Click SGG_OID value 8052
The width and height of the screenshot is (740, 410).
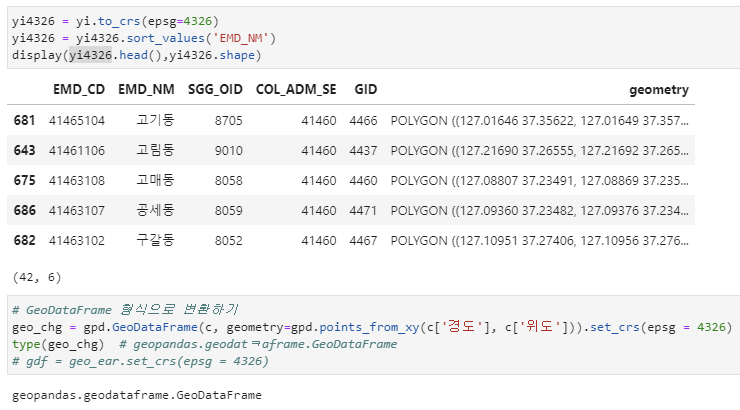pyautogui.click(x=228, y=241)
